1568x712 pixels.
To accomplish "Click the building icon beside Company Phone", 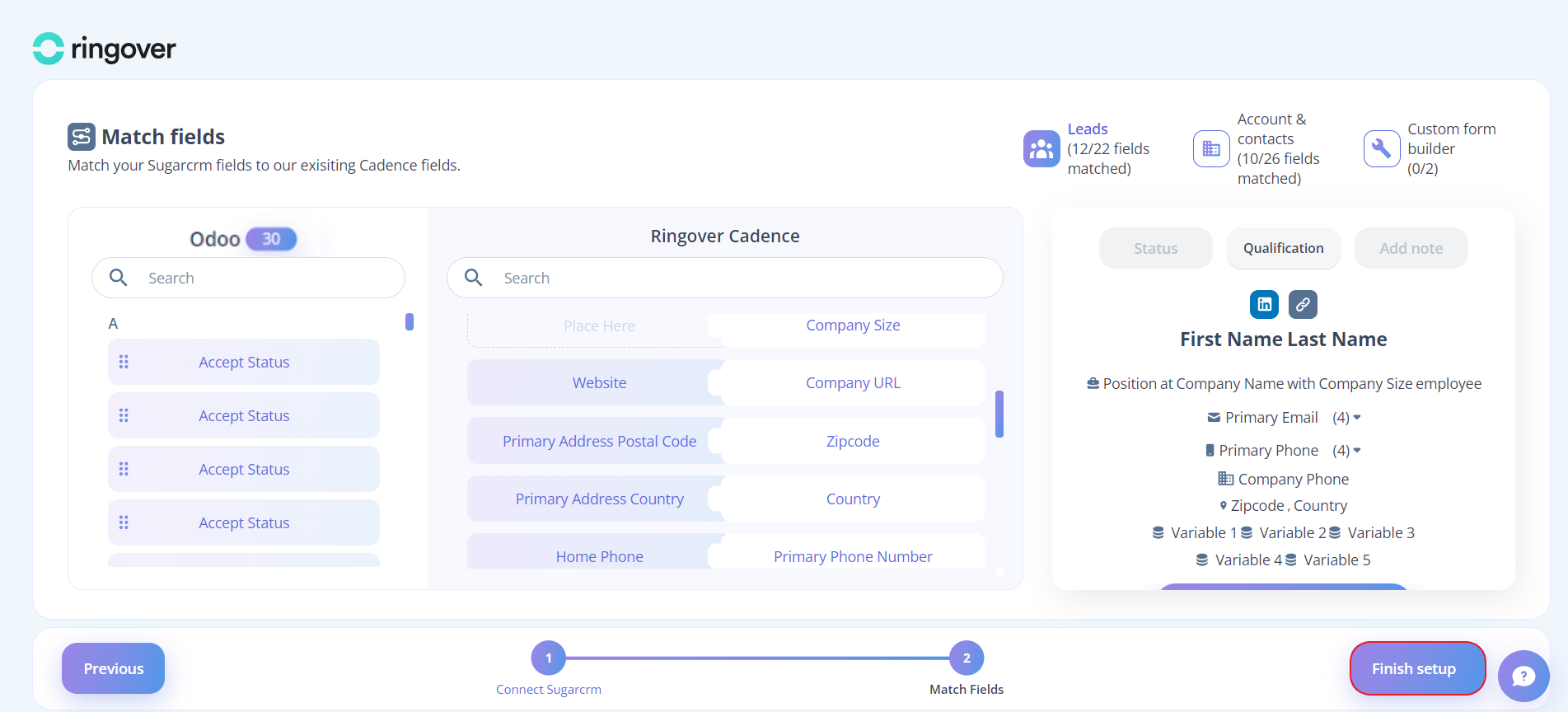I will click(1226, 479).
